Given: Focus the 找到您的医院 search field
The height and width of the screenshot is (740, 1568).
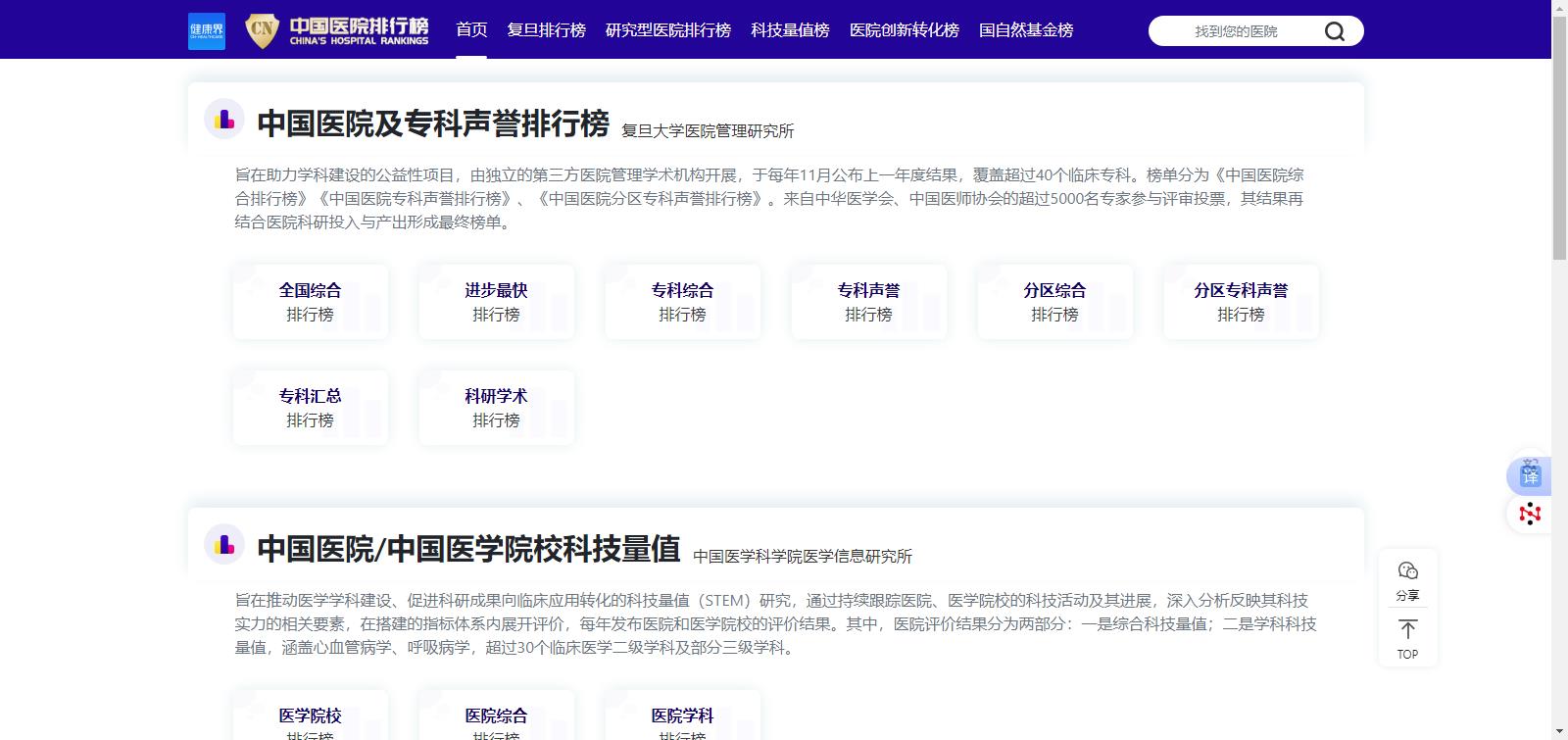Looking at the screenshot, I should pyautogui.click(x=1235, y=31).
